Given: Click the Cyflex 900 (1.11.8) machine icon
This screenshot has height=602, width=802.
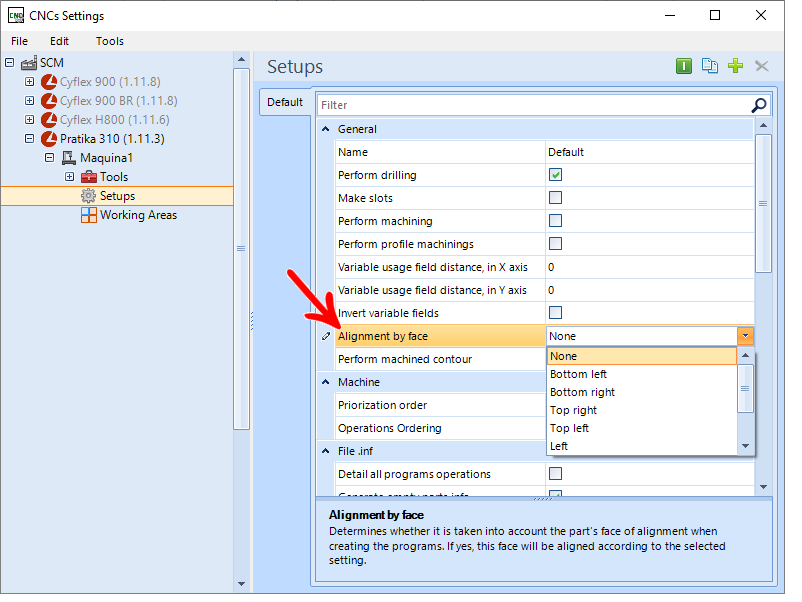Looking at the screenshot, I should pos(49,82).
